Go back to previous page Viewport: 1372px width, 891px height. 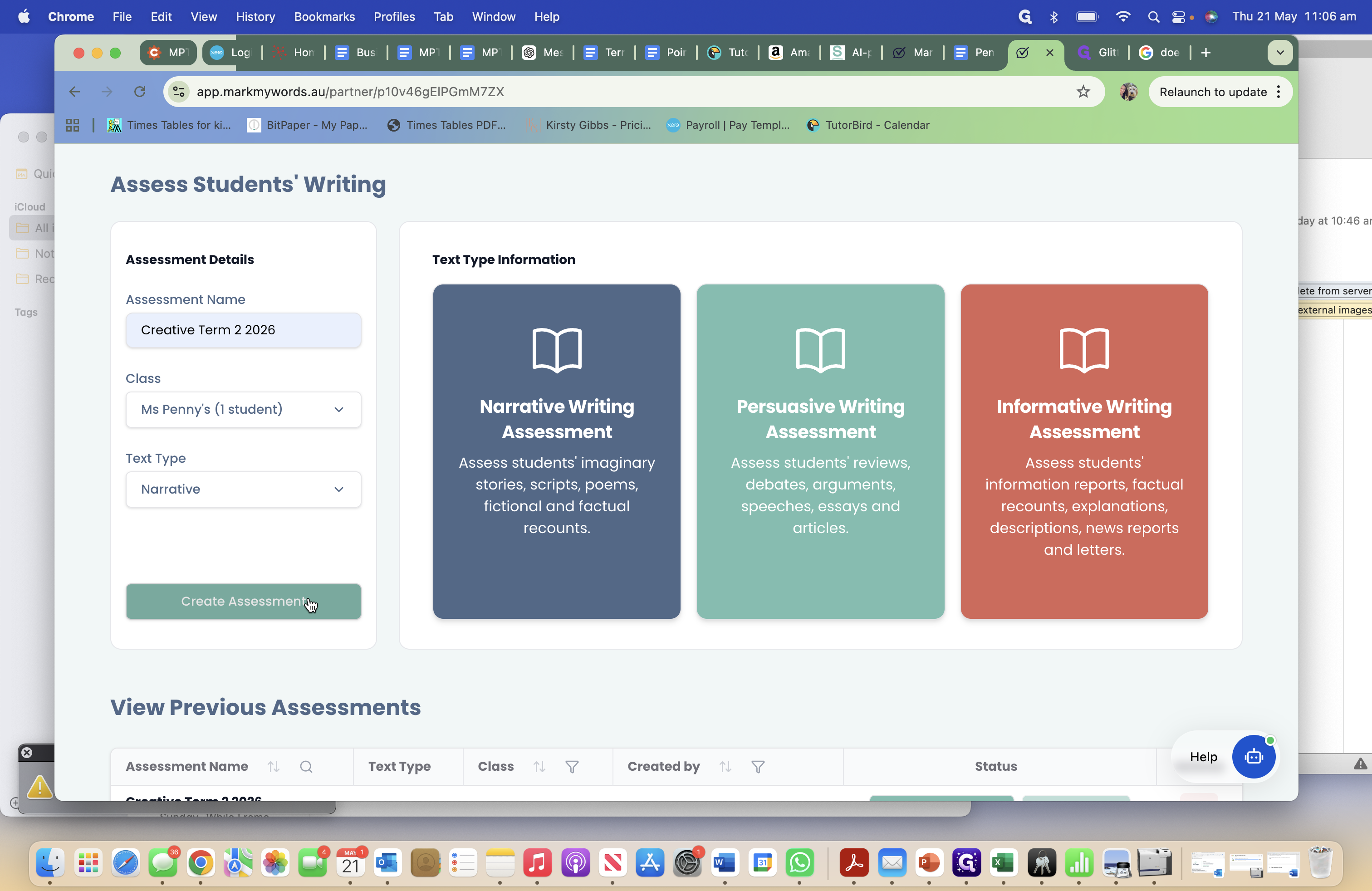tap(74, 92)
